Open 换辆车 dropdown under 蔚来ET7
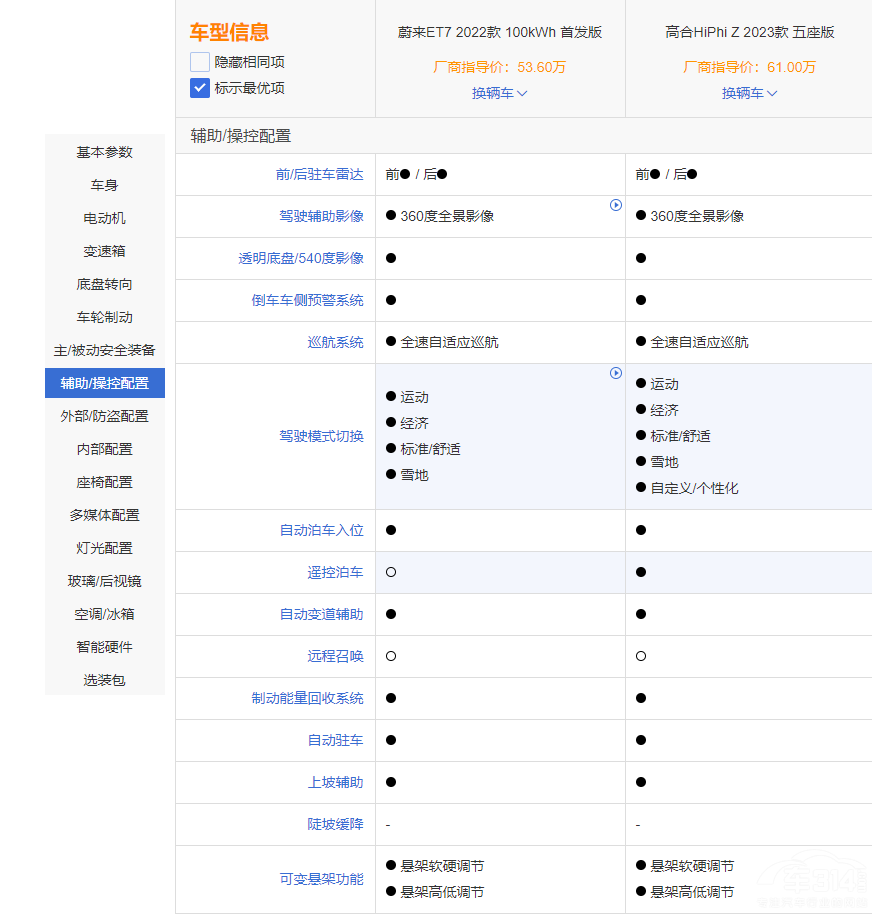Image resolution: width=872 pixels, height=914 pixels. 499,93
